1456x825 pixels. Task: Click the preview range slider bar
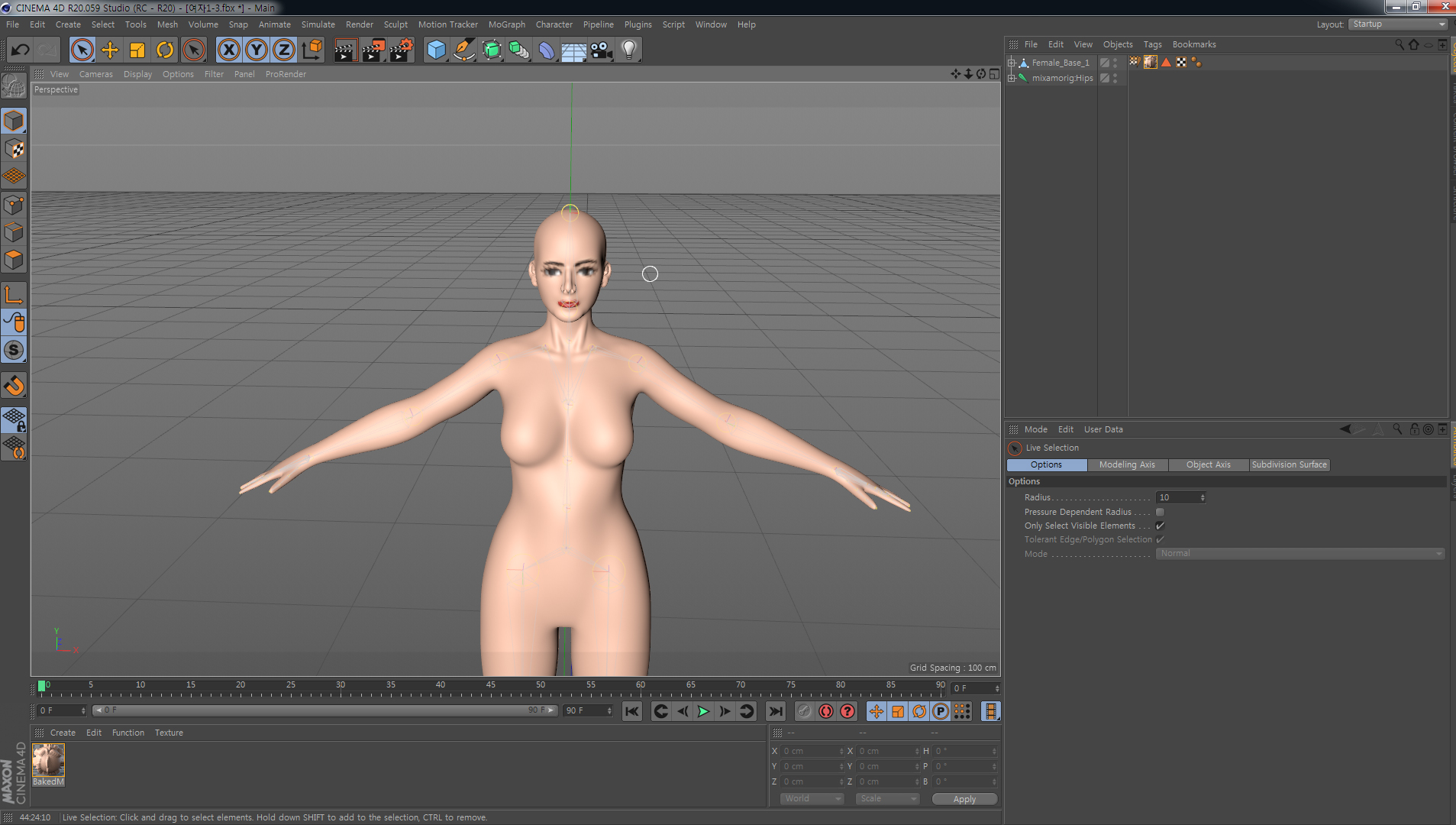(325, 710)
